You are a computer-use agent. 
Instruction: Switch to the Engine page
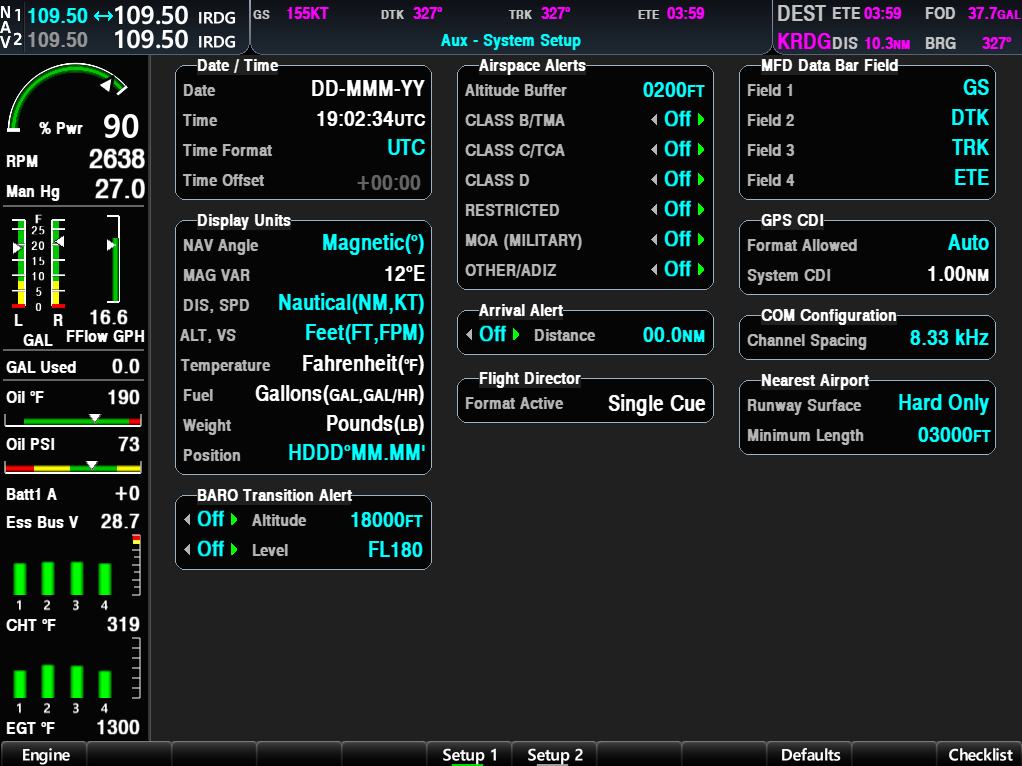coord(43,755)
